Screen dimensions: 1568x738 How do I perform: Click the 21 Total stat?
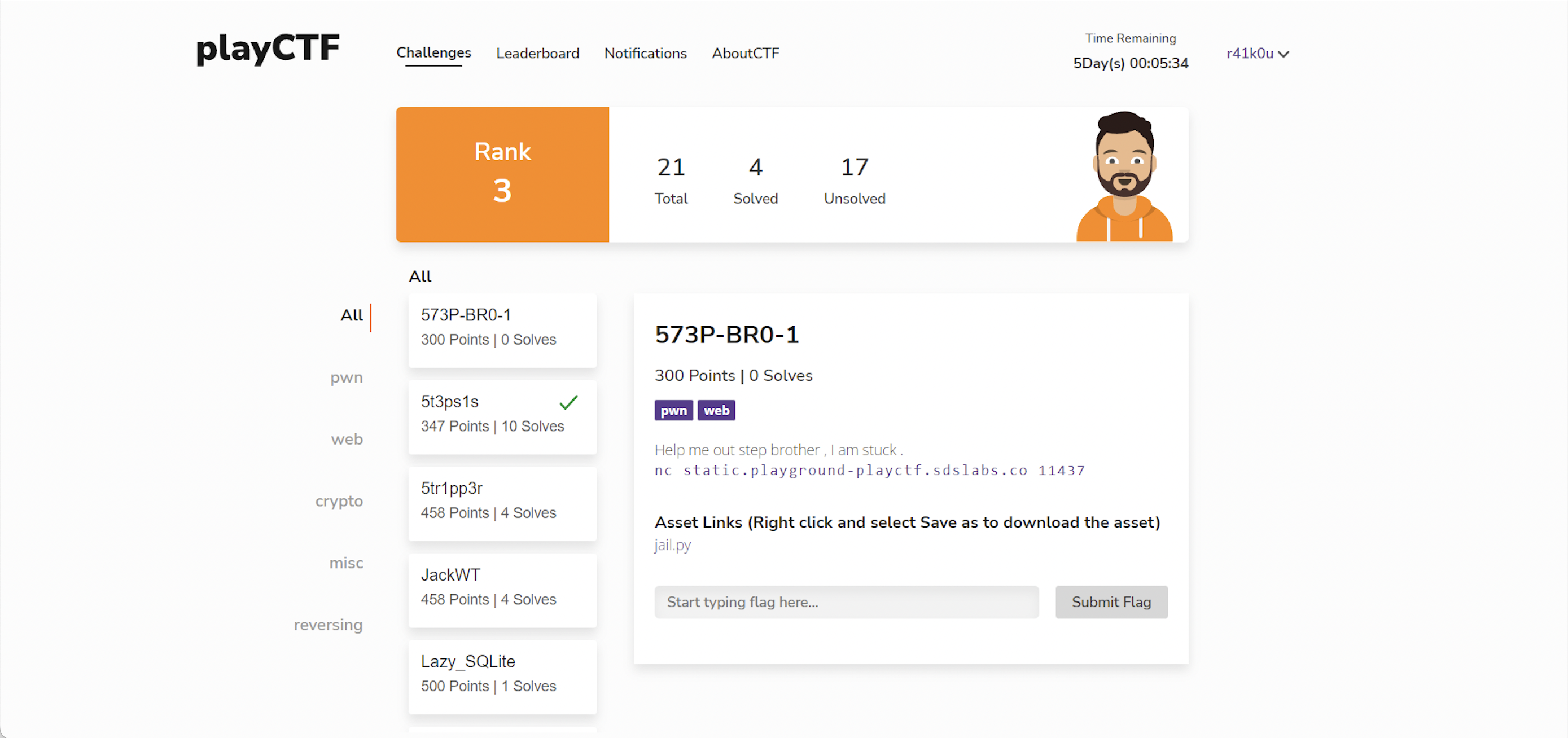tap(671, 180)
